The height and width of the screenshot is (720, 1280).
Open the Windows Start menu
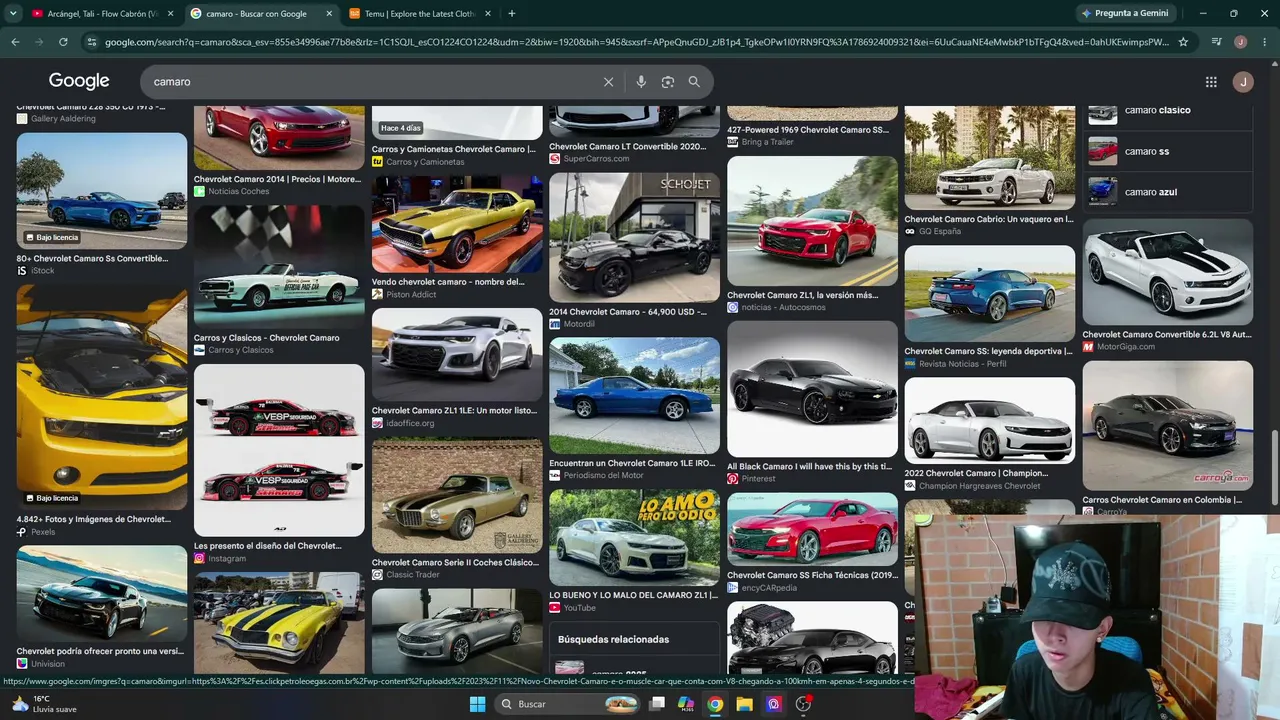pos(477,704)
